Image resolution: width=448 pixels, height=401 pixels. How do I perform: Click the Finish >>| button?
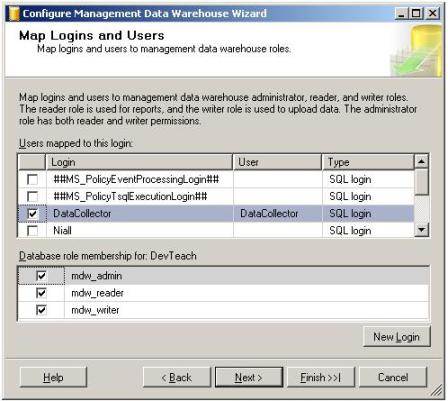click(x=321, y=378)
